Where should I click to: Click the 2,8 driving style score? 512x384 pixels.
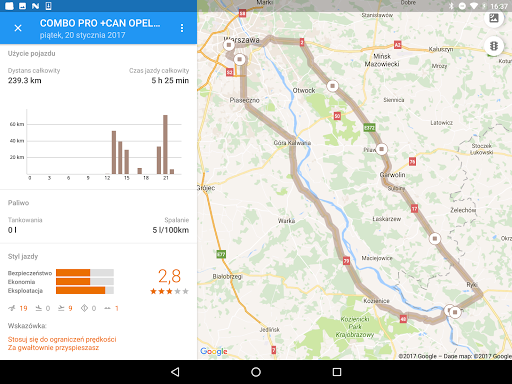[169, 276]
